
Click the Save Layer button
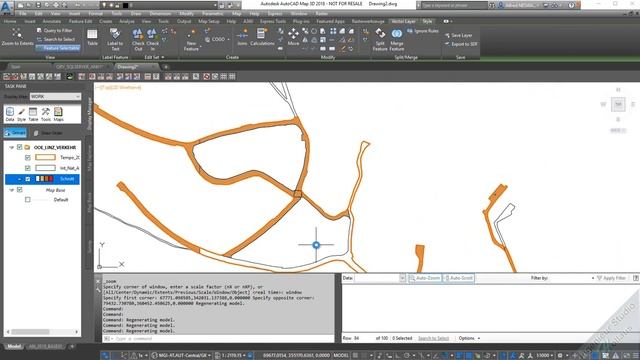(458, 36)
